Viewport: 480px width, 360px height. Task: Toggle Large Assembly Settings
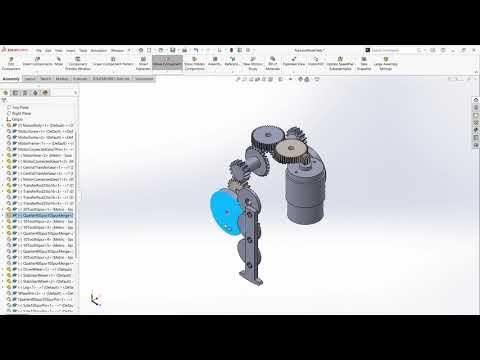(x=386, y=63)
